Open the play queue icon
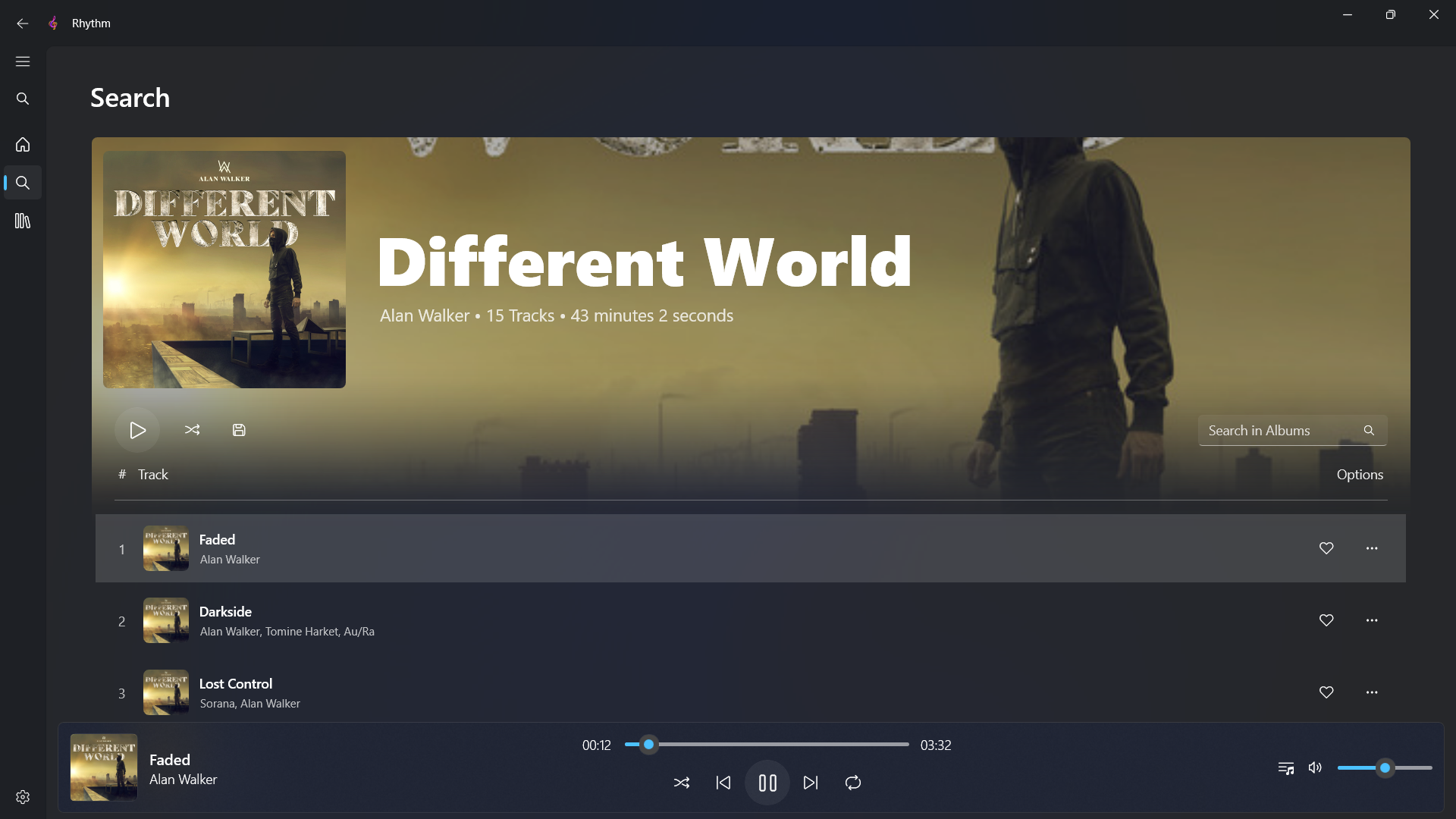The height and width of the screenshot is (819, 1456). point(1285,768)
